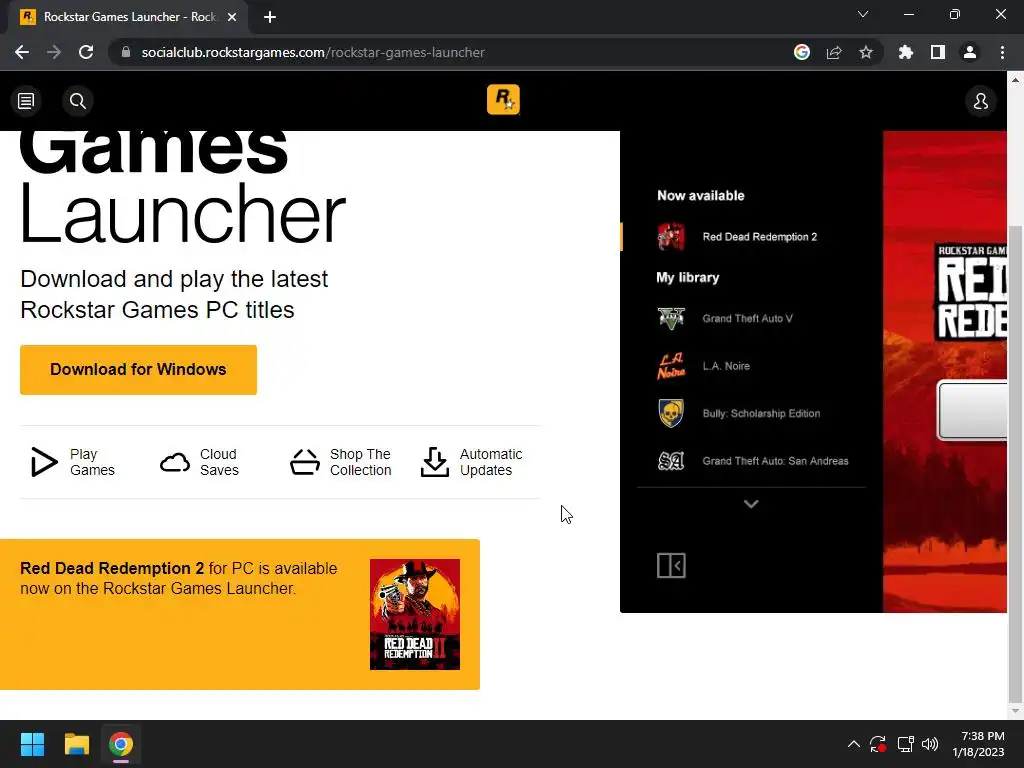
Task: Collapse the launcher sidebar panel icon
Action: (671, 566)
